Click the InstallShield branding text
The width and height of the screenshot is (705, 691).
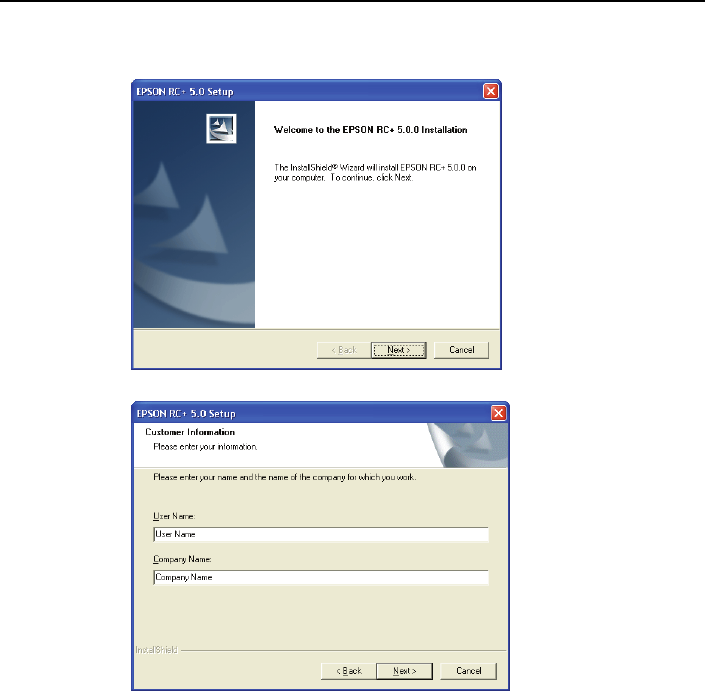click(156, 650)
